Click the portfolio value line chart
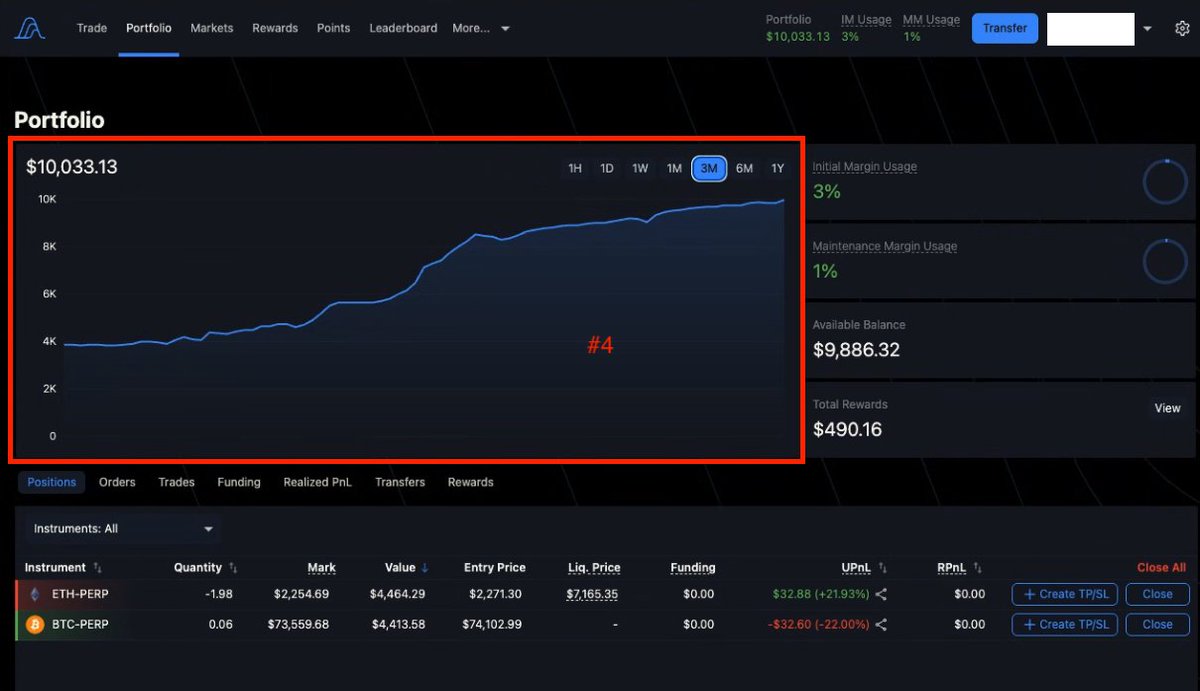1200x691 pixels. pyautogui.click(x=424, y=318)
